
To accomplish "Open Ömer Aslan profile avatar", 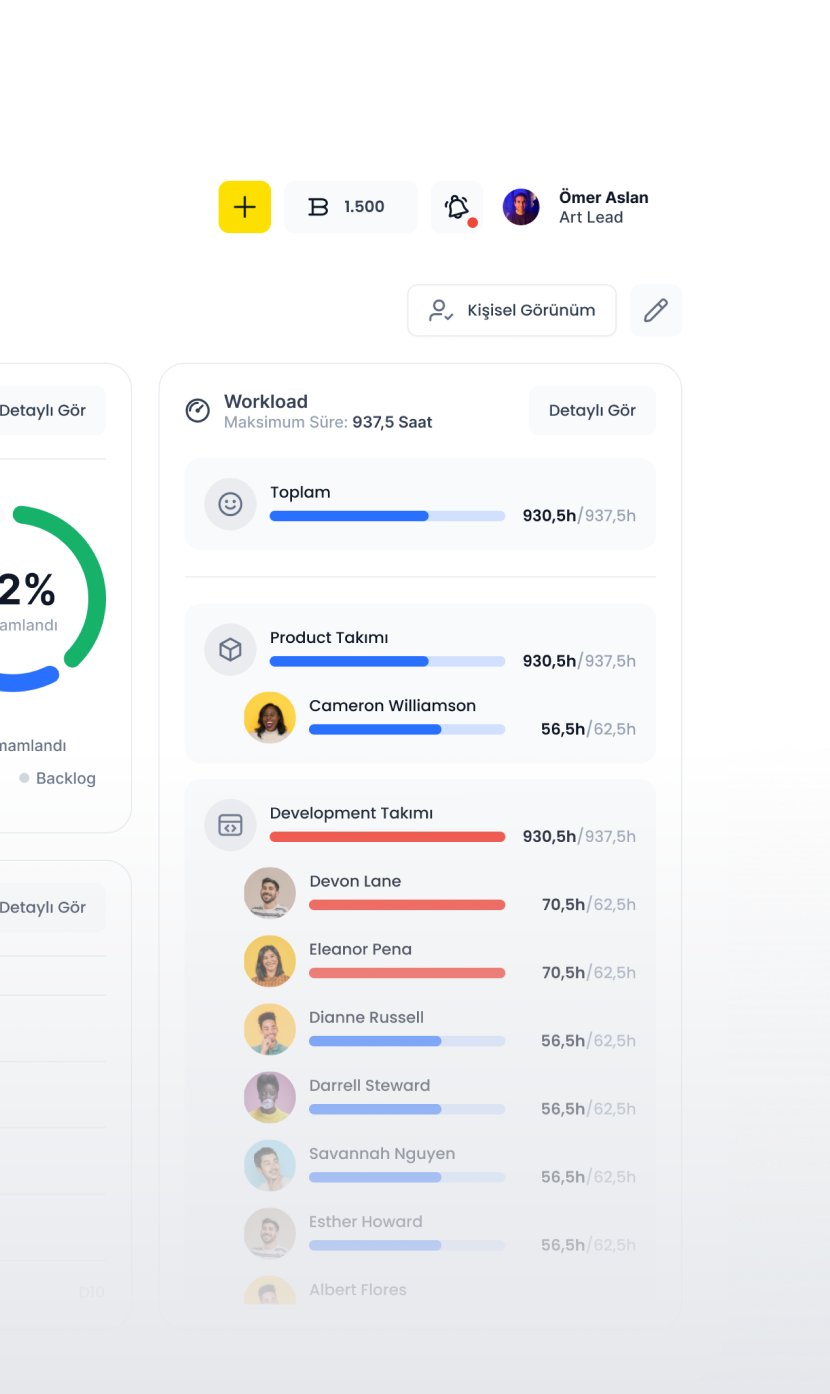I will pos(521,207).
